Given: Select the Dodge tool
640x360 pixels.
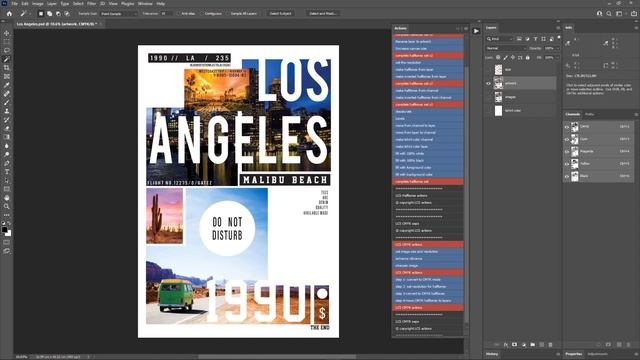Looking at the screenshot, I should (7, 155).
